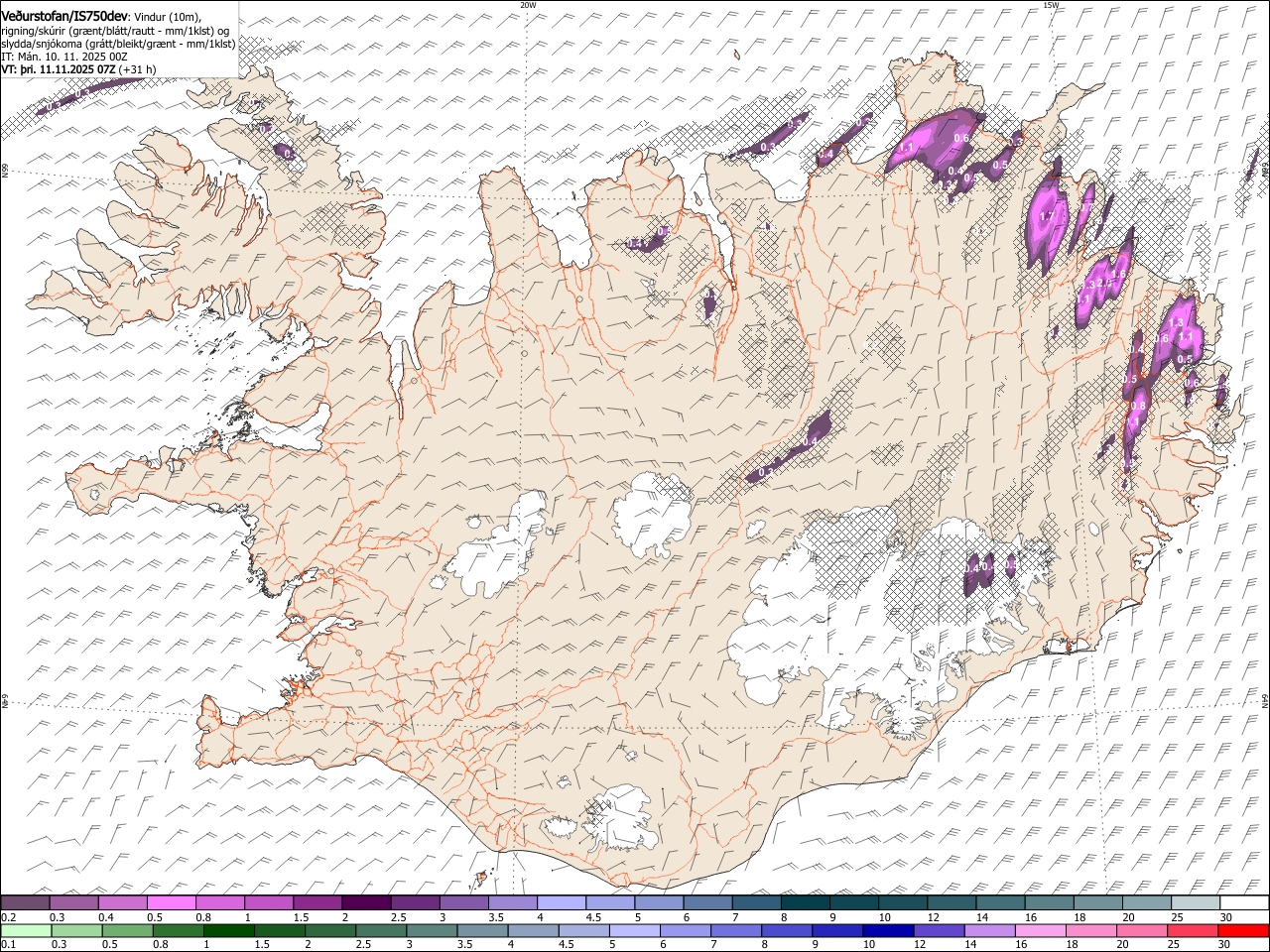Image resolution: width=1270 pixels, height=952 pixels.
Task: Select the 0.3–0.5 light green rain legend swatch
Action: point(76,930)
